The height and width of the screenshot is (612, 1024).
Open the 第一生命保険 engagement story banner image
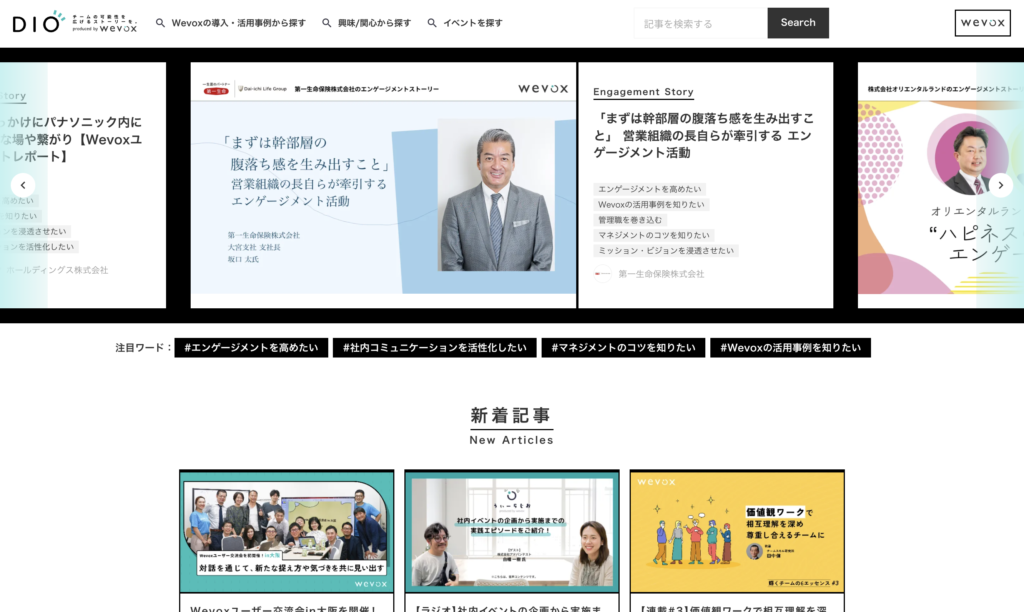(x=383, y=185)
